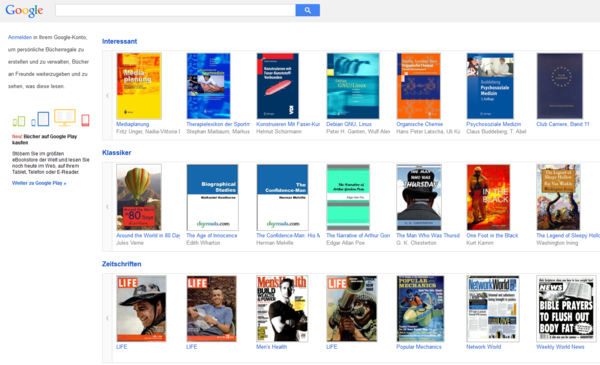Click author text Edith Wharton
Image resolution: width=600 pixels, height=365 pixels.
[x=203, y=243]
